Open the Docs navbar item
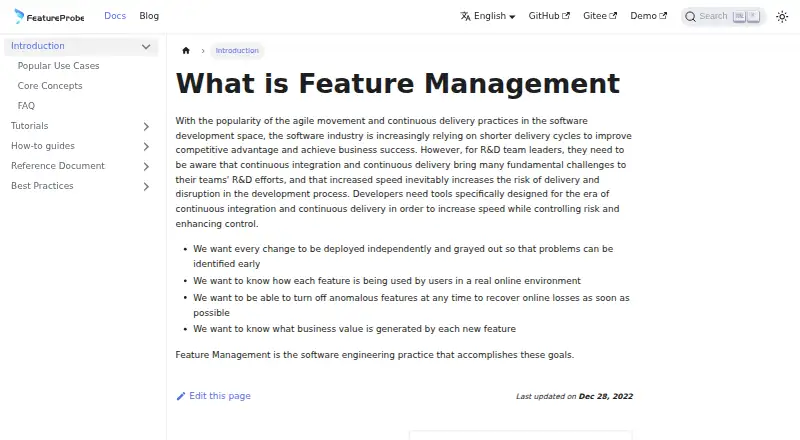This screenshot has height=440, width=800. click(x=115, y=16)
